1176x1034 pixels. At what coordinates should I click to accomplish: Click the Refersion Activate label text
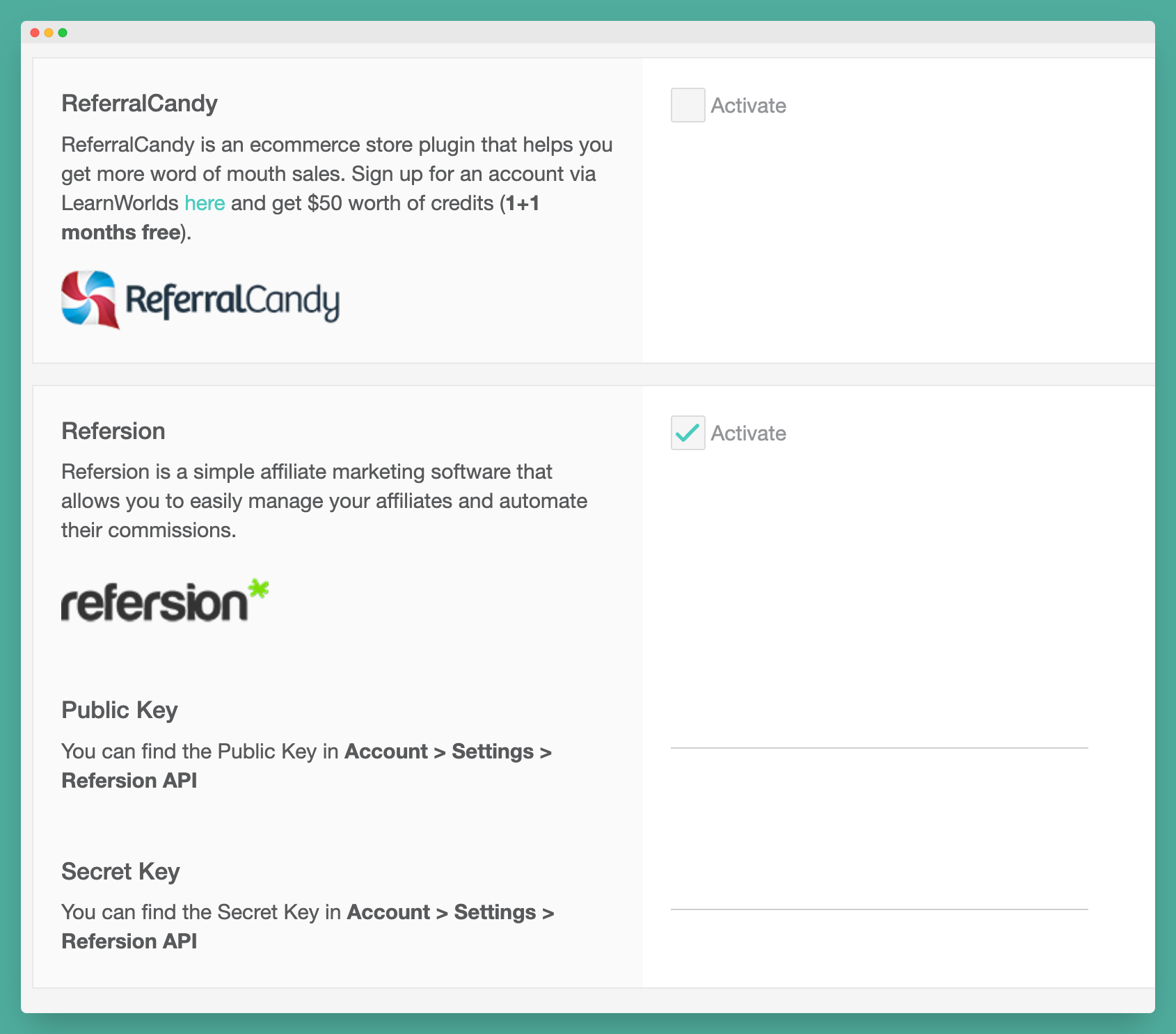748,434
